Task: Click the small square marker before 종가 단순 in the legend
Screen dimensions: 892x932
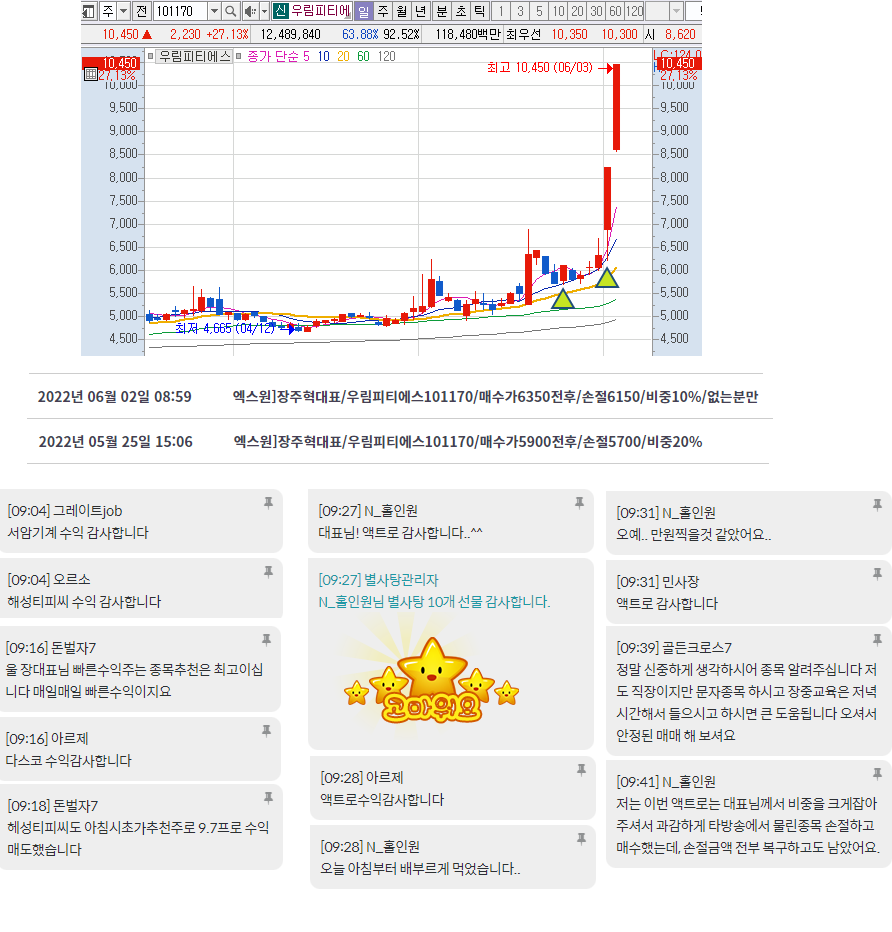Action: click(x=238, y=56)
